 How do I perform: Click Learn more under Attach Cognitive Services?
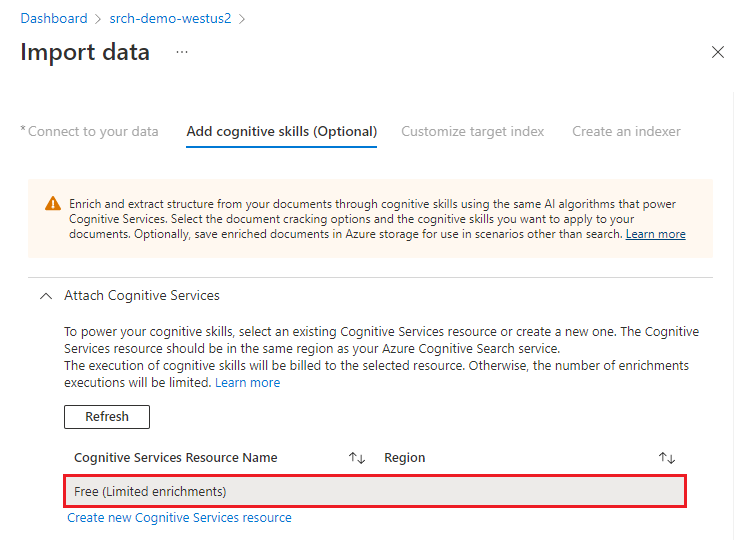(247, 383)
